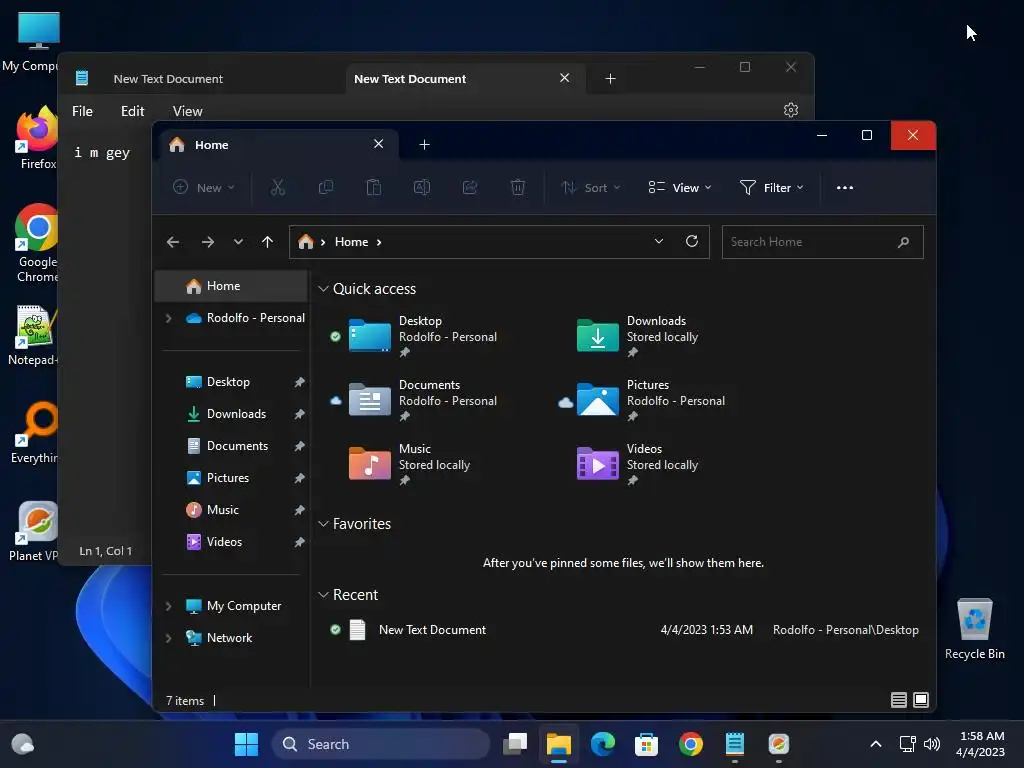The height and width of the screenshot is (768, 1024).
Task: Open Microsoft Store from the taskbar
Action: pyautogui.click(x=647, y=744)
